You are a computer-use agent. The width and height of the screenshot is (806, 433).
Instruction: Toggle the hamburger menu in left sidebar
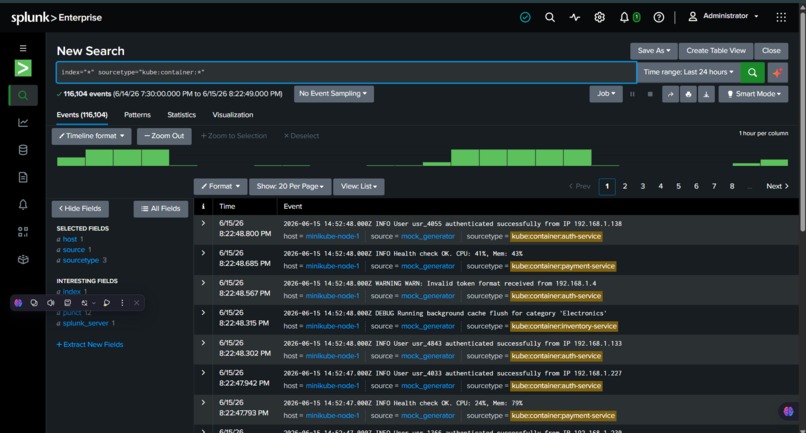point(23,48)
